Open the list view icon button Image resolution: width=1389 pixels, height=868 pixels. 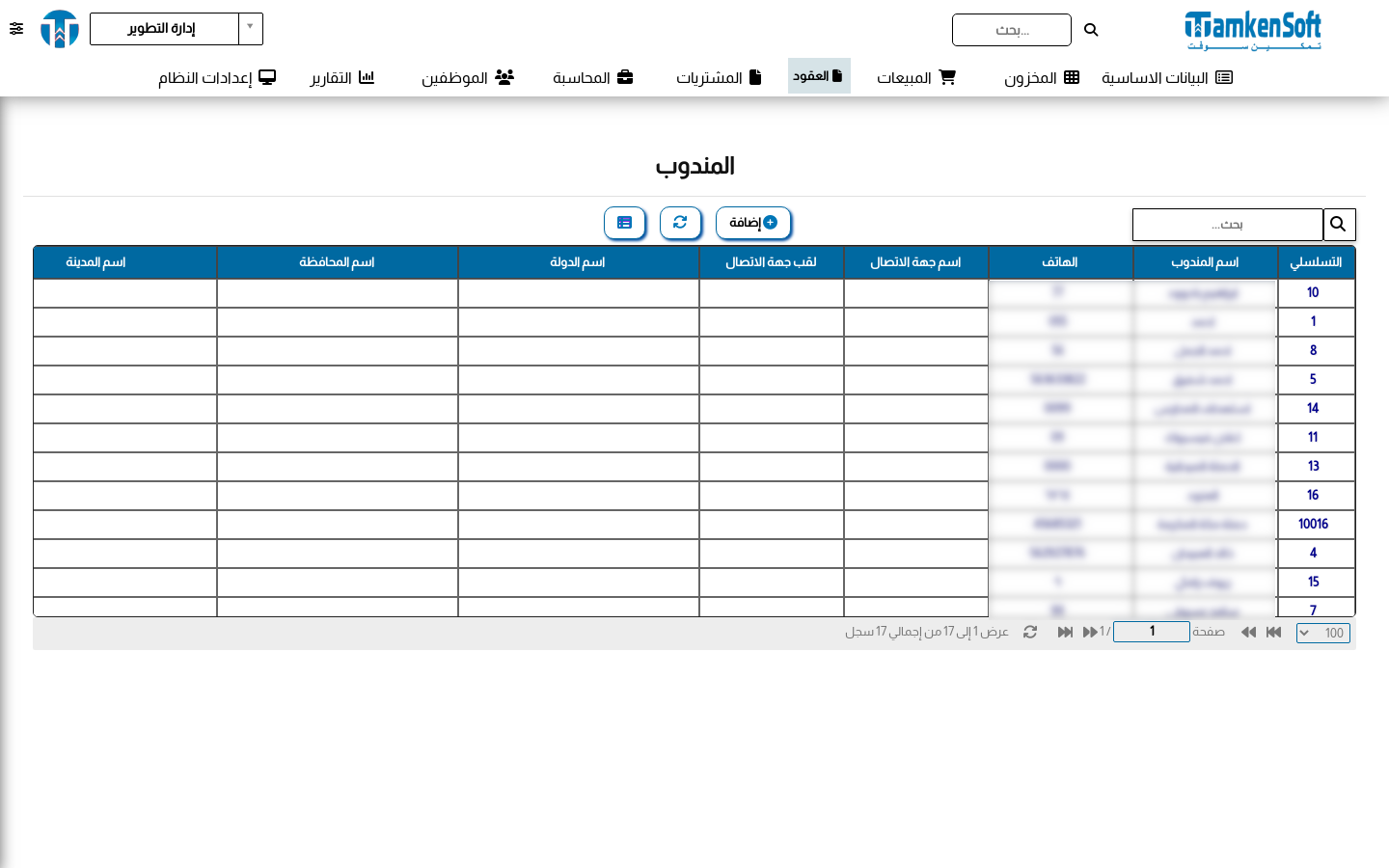(x=624, y=223)
